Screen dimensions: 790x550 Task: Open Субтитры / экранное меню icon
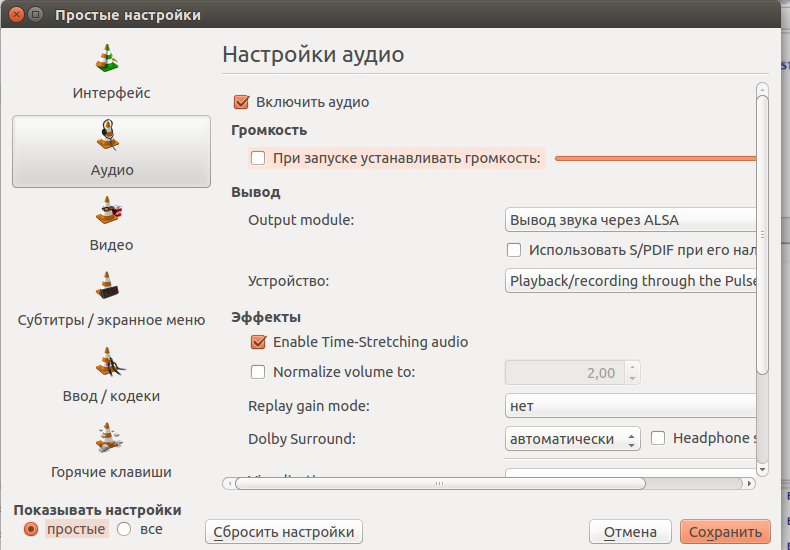point(108,285)
